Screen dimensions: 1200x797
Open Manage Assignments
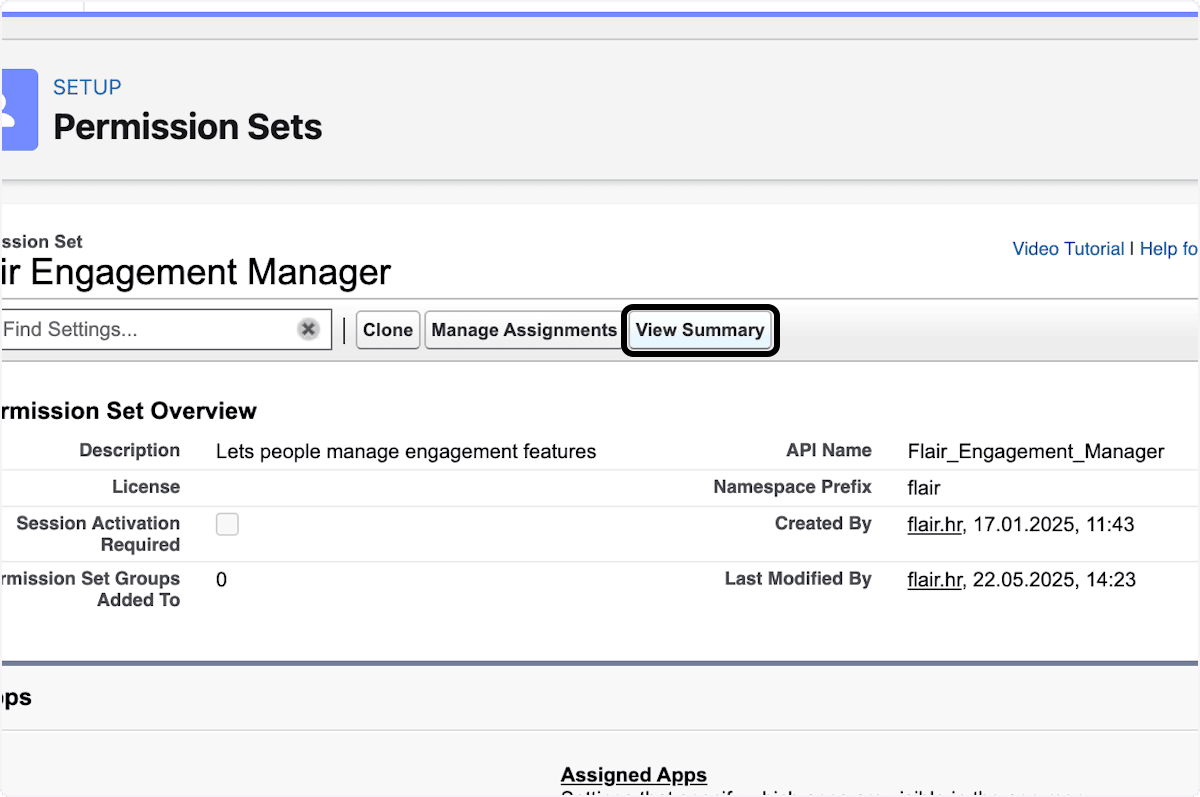(524, 330)
